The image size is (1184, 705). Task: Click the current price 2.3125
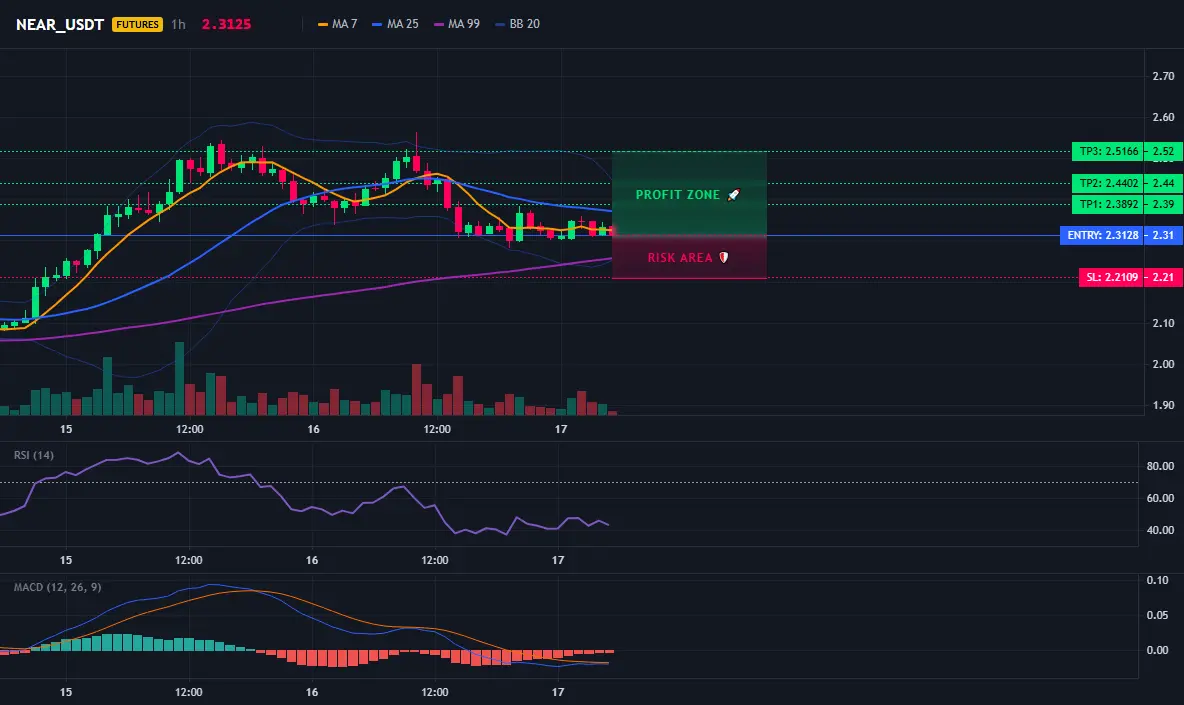pos(227,24)
